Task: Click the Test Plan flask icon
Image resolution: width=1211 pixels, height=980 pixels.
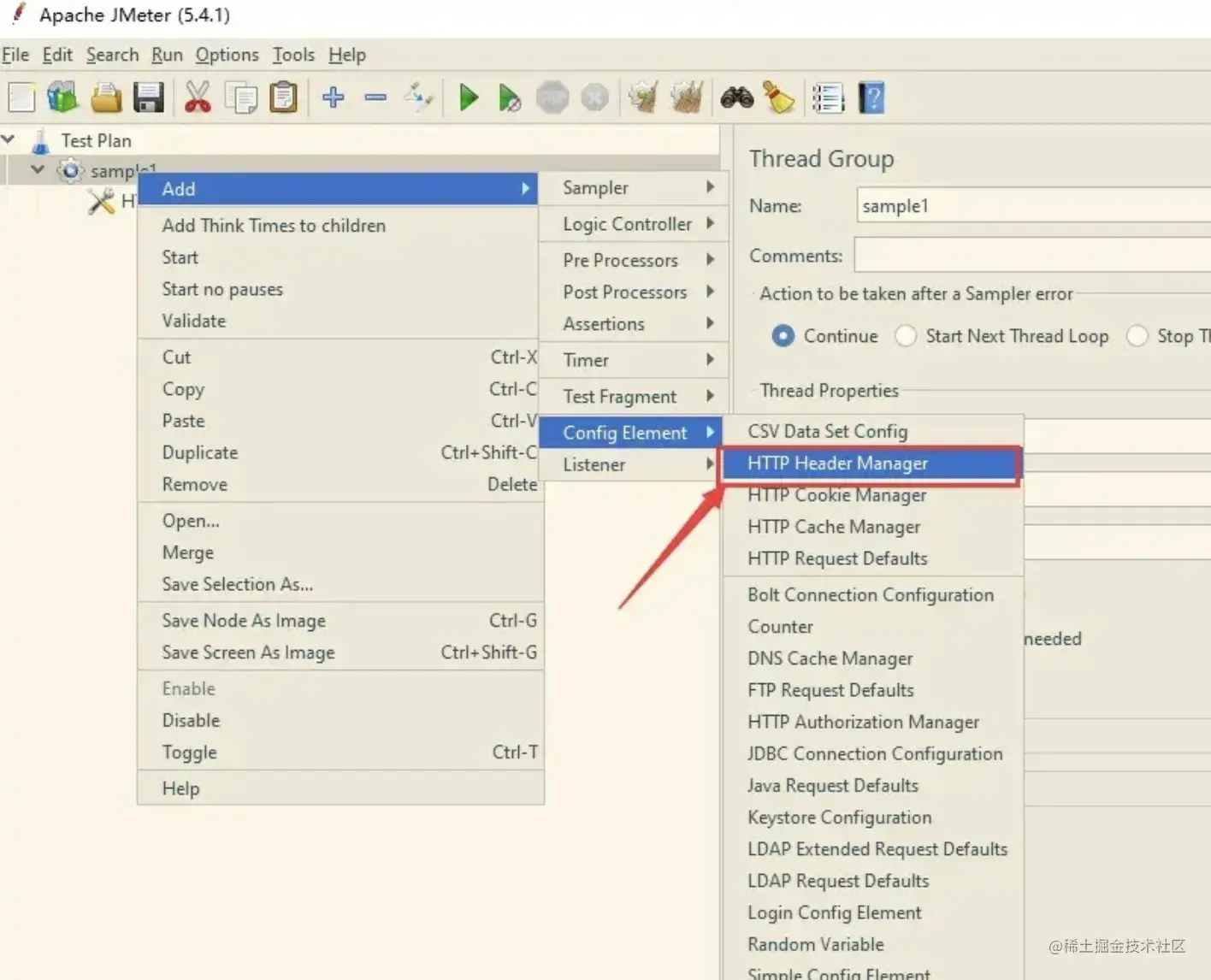Action: click(40, 141)
